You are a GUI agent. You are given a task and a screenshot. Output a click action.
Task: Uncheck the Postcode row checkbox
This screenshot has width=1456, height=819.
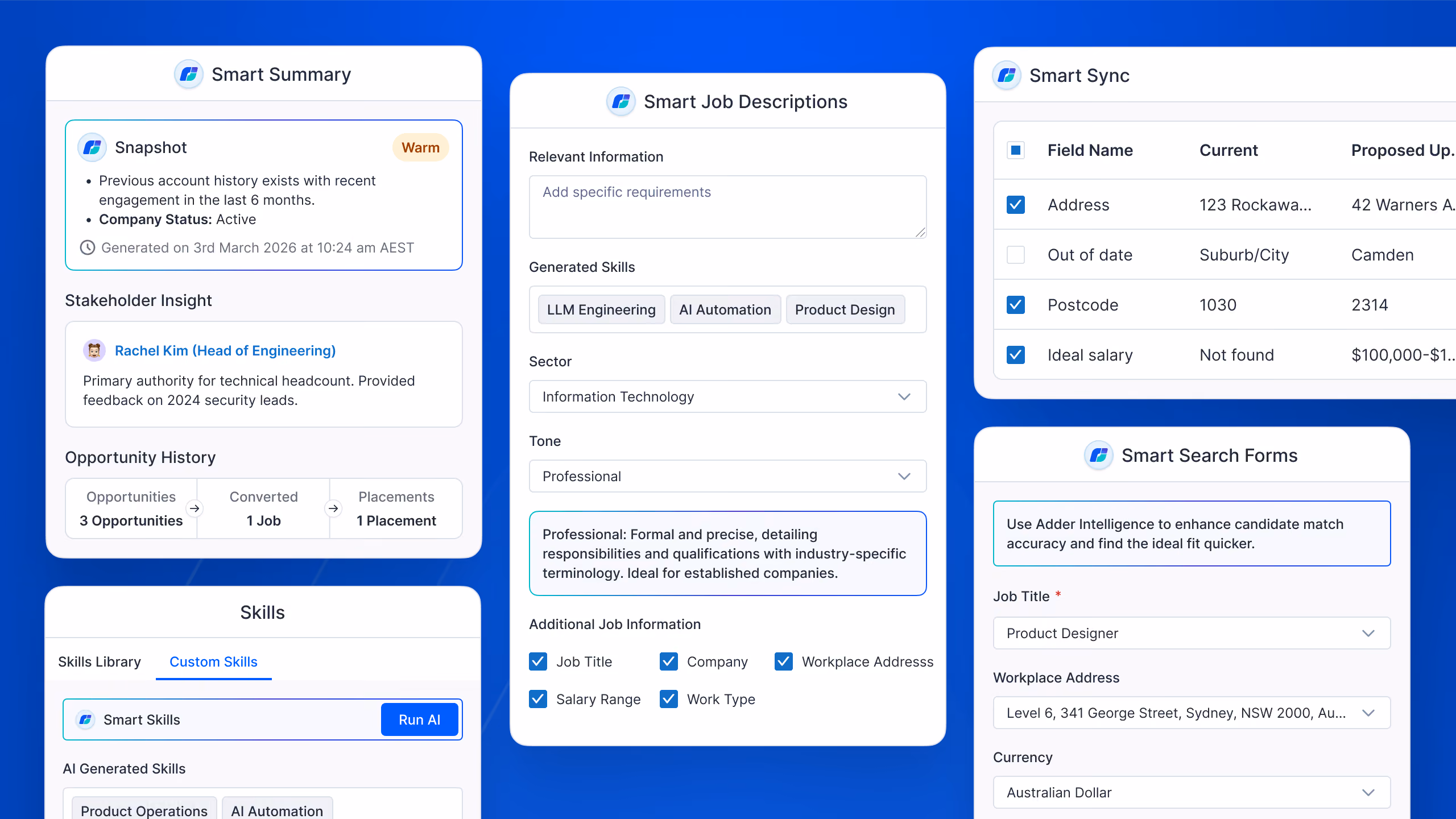[1016, 305]
